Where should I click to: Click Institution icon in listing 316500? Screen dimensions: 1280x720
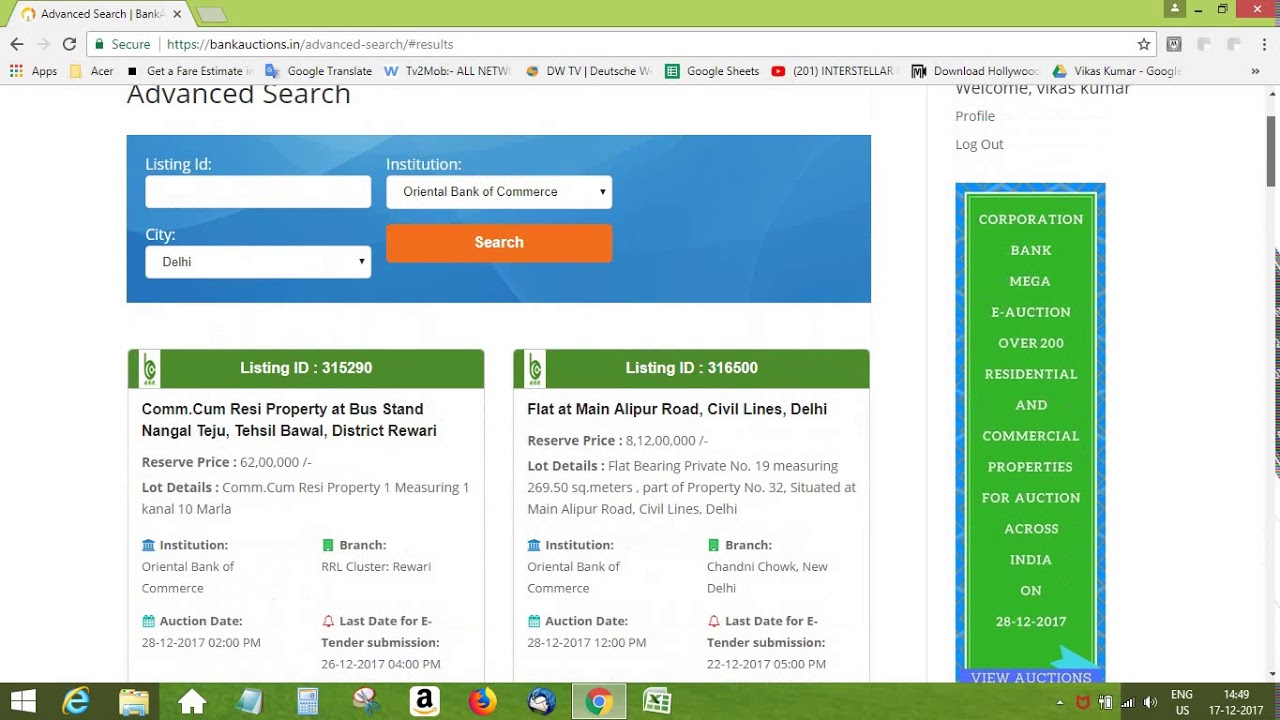tap(534, 545)
